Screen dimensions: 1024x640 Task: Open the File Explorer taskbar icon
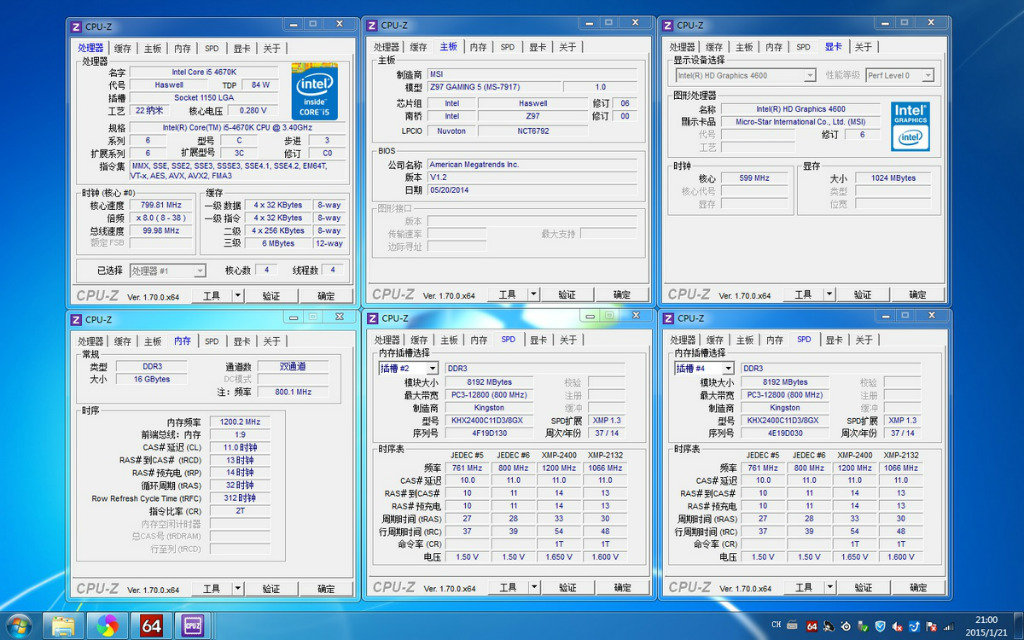pyautogui.click(x=63, y=626)
